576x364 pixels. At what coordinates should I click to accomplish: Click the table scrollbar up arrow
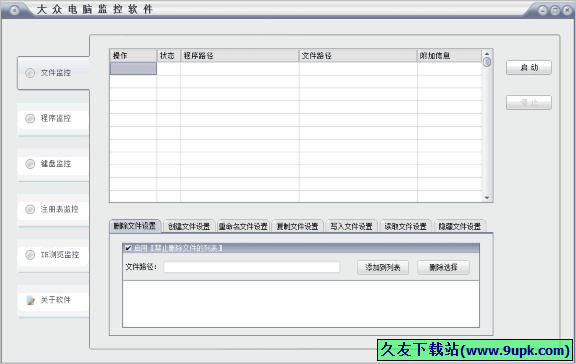(x=487, y=54)
